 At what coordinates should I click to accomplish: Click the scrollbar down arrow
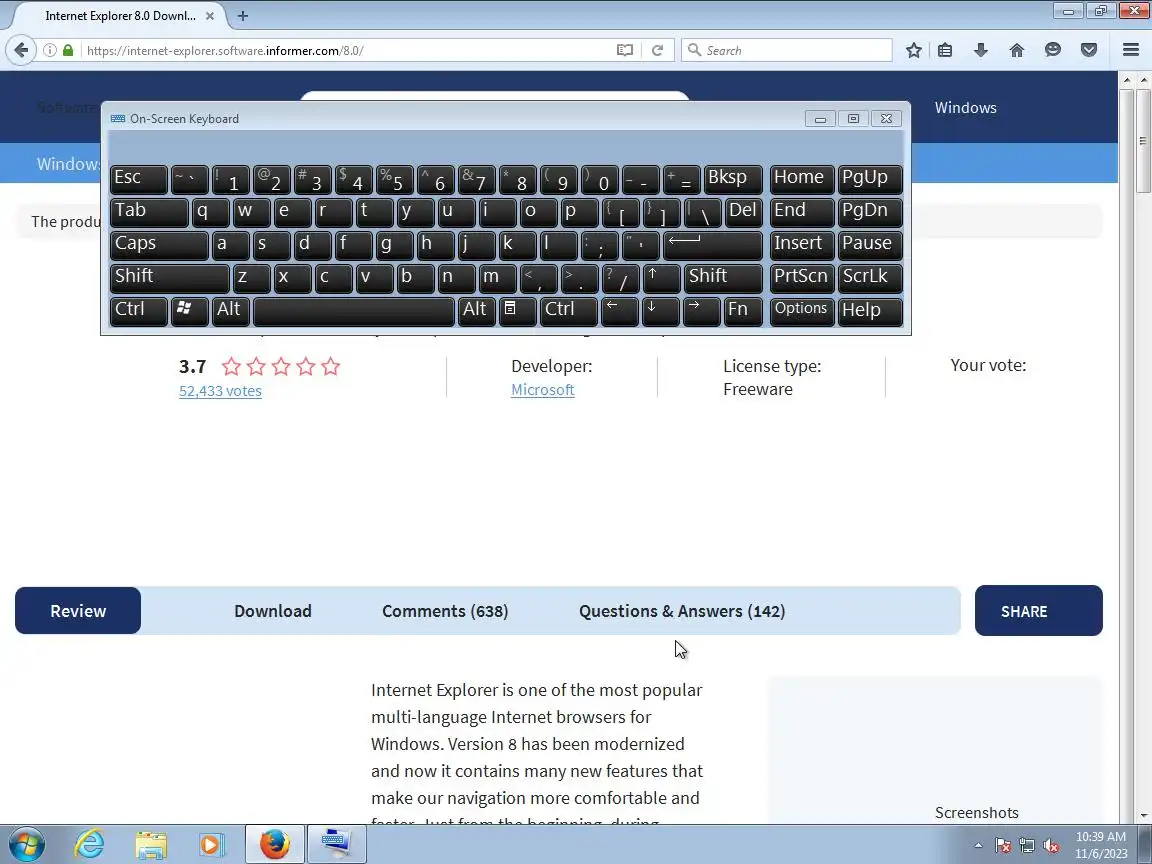pos(1143,816)
